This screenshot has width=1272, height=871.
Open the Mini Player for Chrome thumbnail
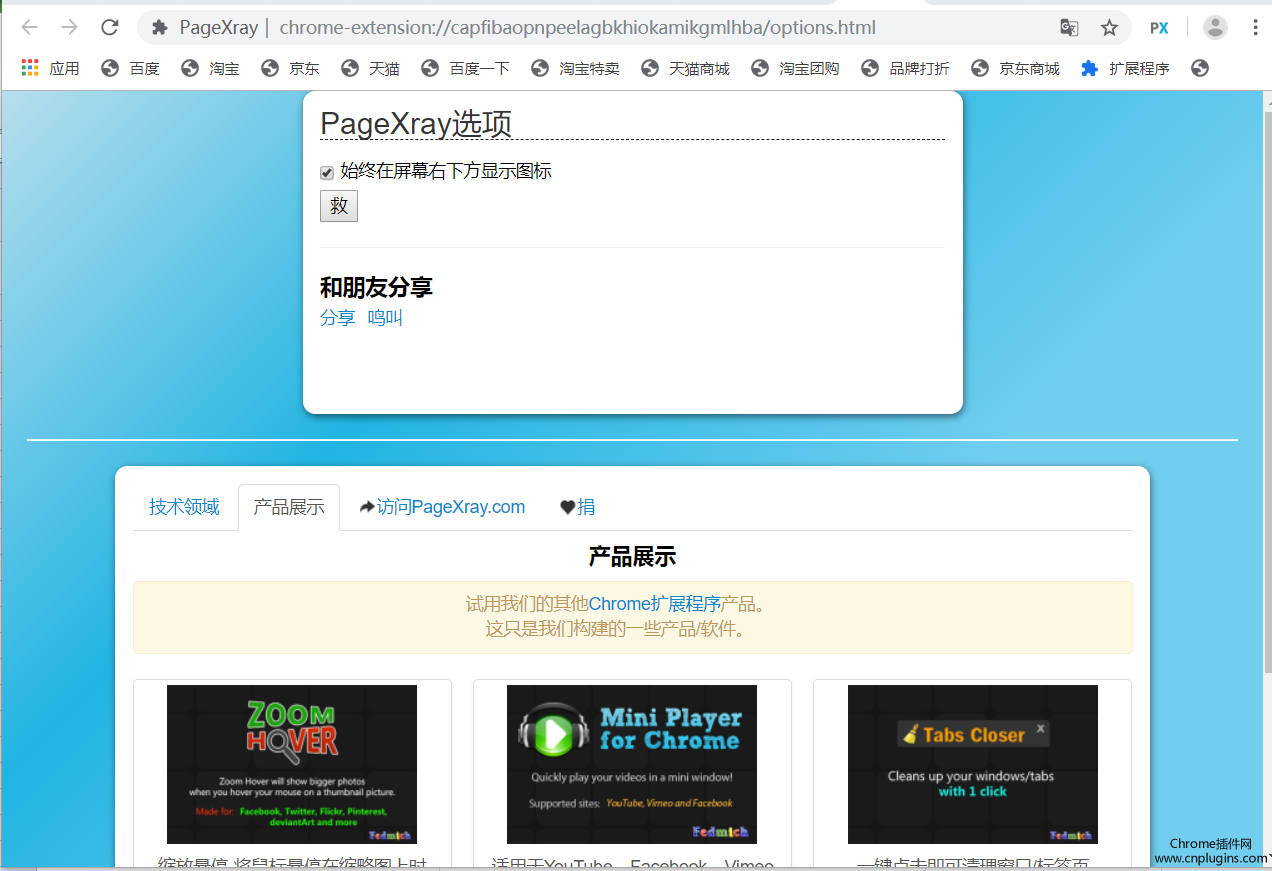tap(632, 764)
